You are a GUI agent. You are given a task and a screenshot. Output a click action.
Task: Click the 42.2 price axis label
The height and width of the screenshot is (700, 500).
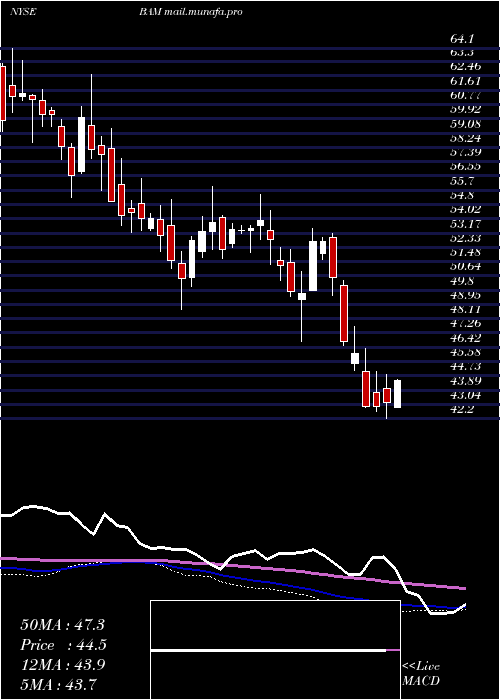(462, 409)
